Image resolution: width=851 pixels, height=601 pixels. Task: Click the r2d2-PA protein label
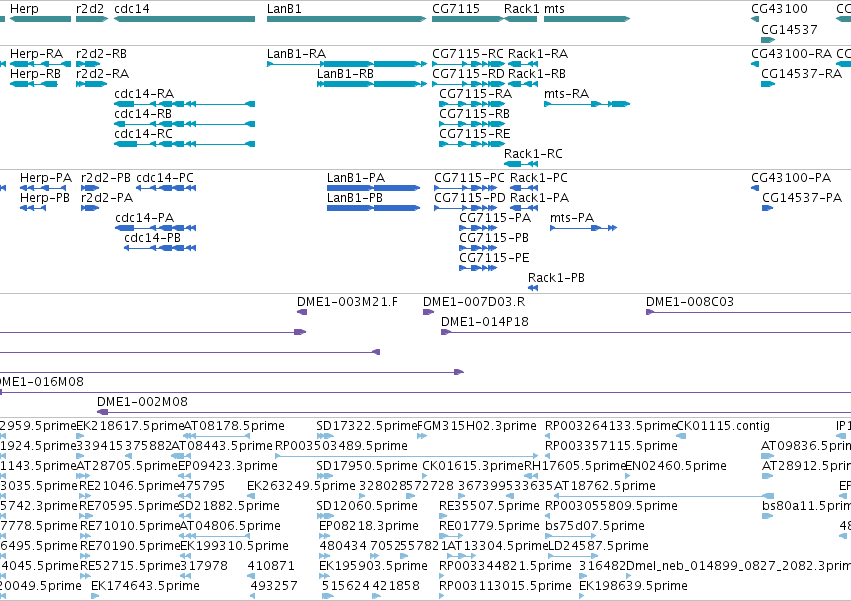coord(107,198)
